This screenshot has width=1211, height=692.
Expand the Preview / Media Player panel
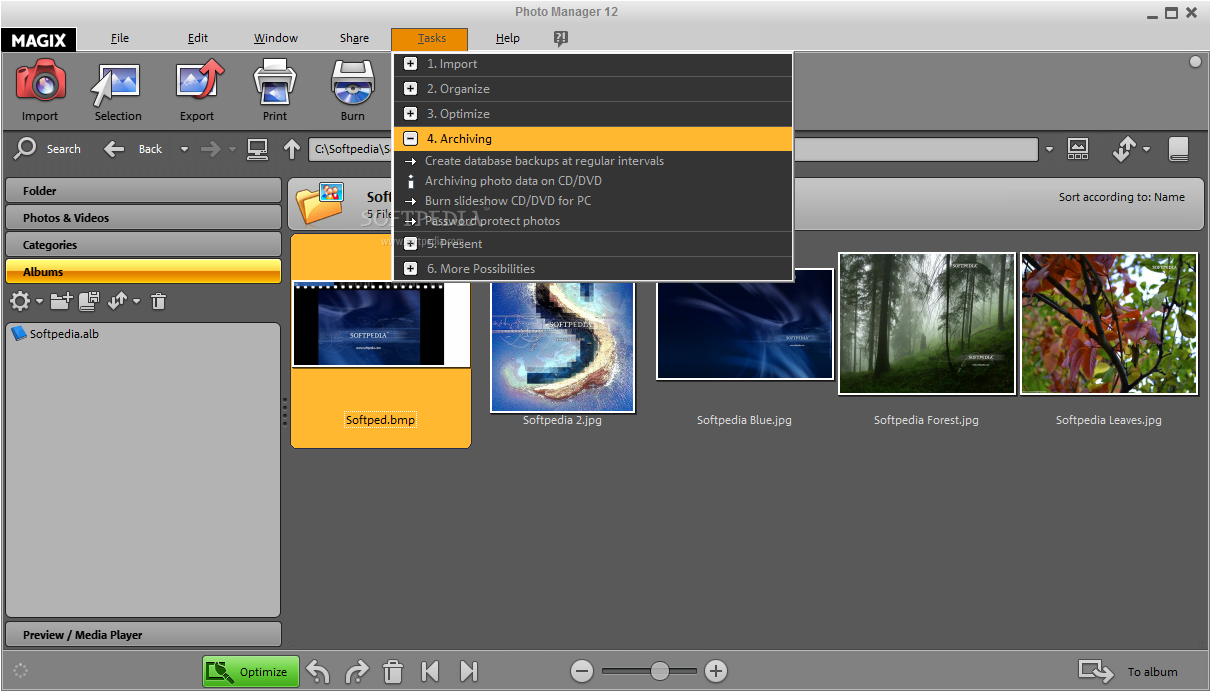143,635
